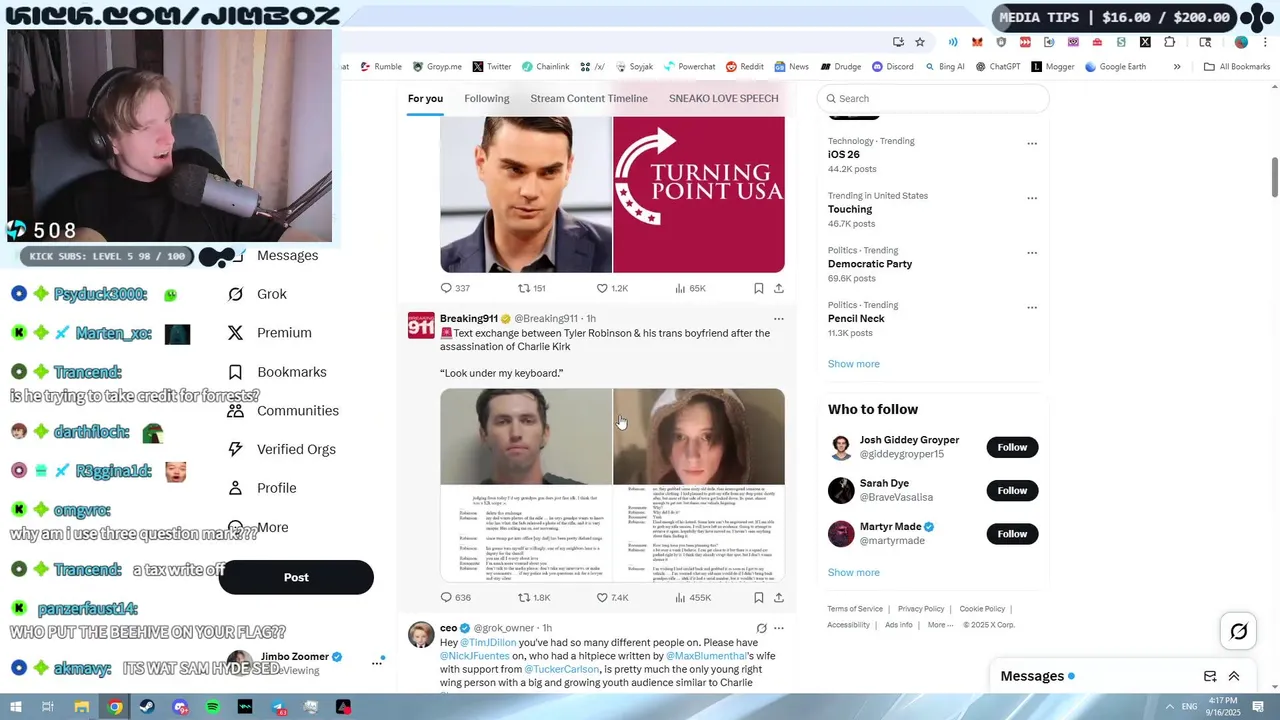Open the Google Earth bookmark
Screen dimensions: 1280x720
(1115, 67)
